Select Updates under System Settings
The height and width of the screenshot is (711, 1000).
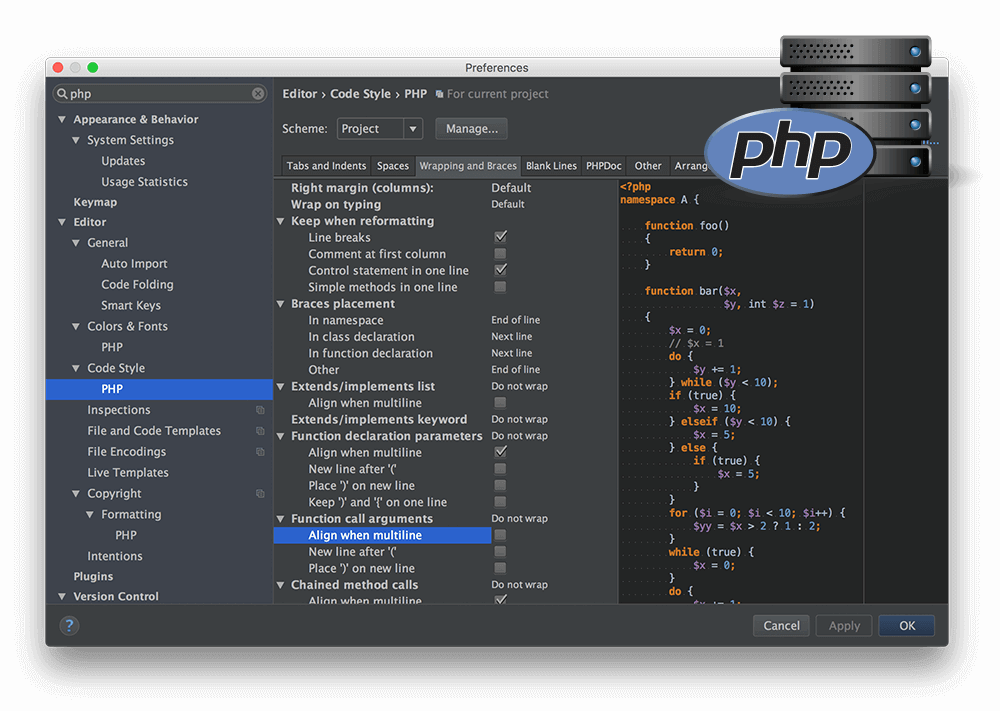click(123, 161)
